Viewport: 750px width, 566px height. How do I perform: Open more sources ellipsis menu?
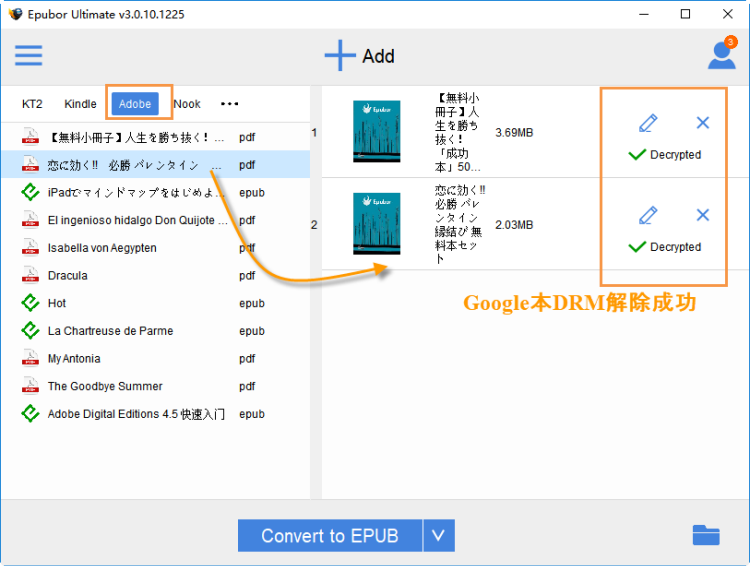230,104
